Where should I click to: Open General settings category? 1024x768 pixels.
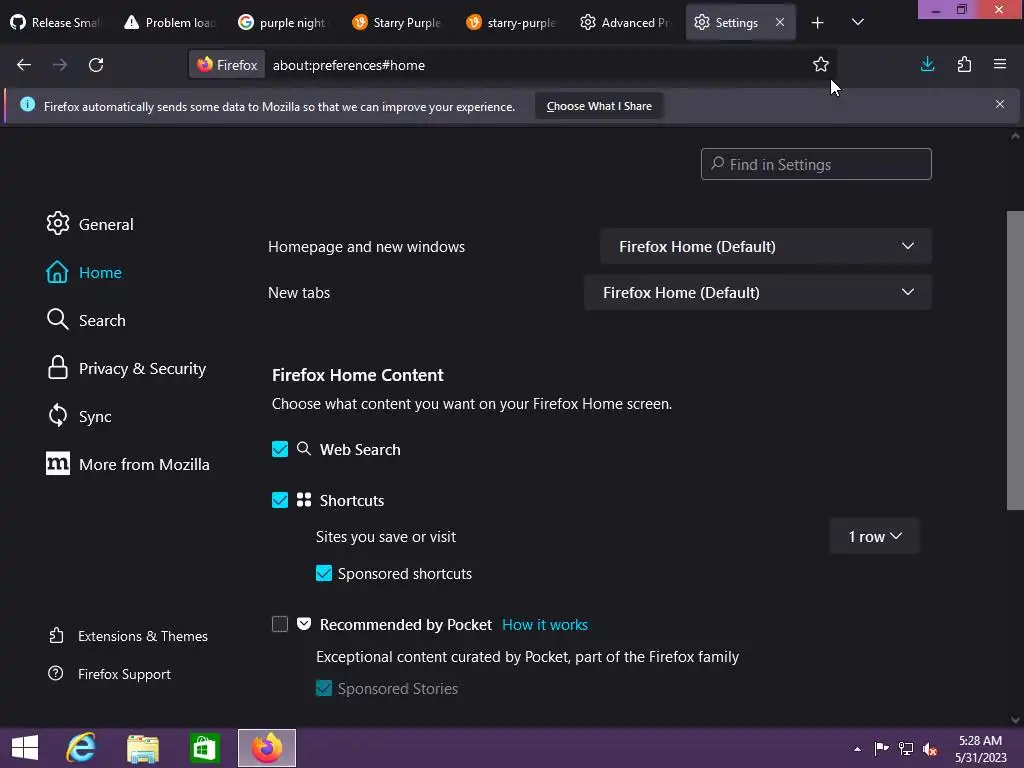click(90, 224)
